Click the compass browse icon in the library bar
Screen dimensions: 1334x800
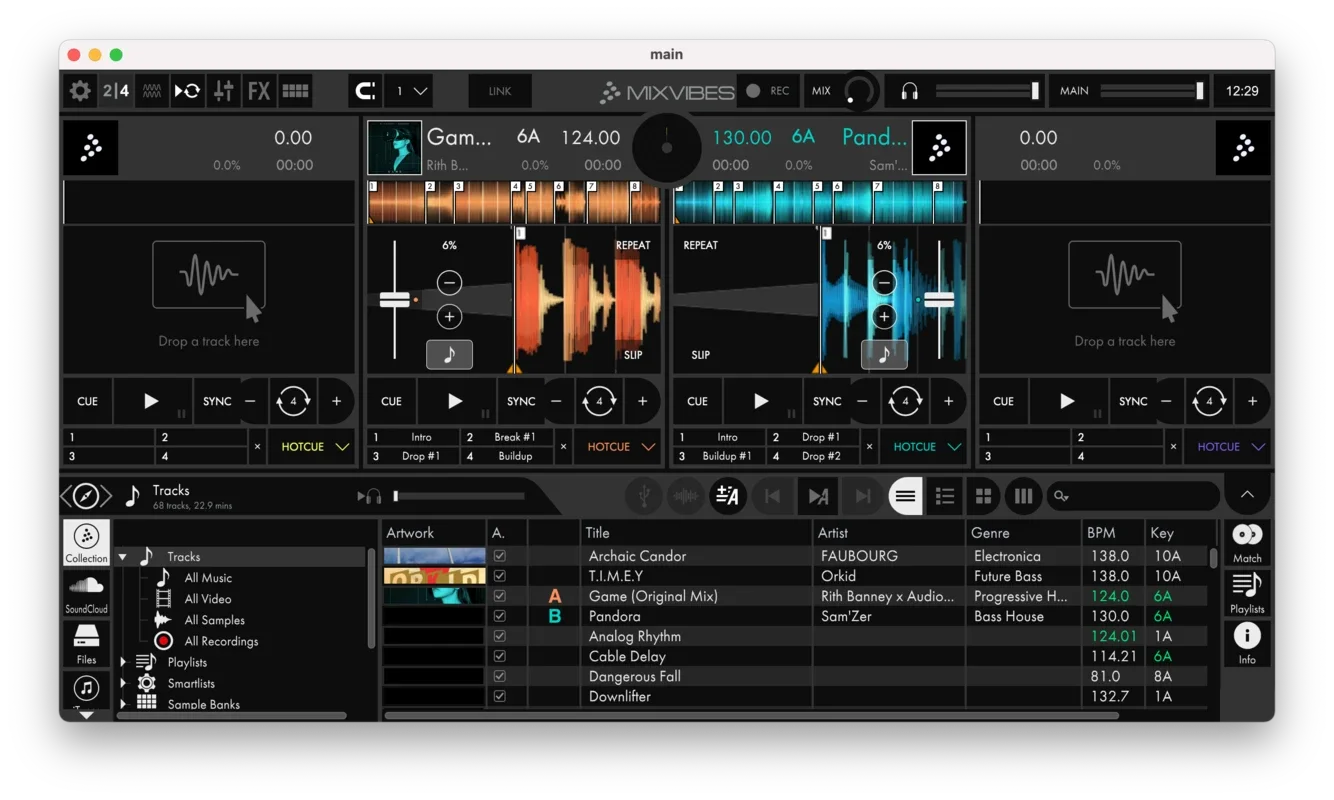coord(86,496)
